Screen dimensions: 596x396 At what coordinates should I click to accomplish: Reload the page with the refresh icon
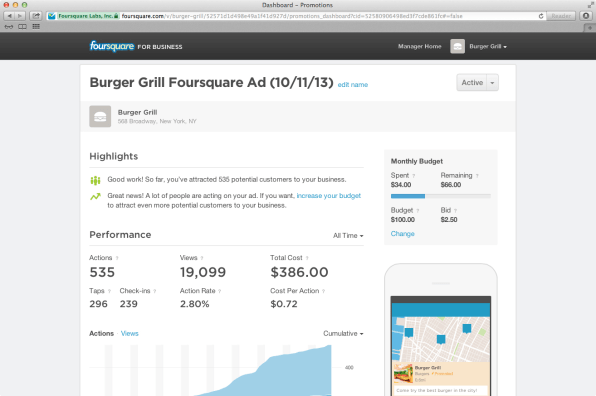pyautogui.click(x=541, y=16)
